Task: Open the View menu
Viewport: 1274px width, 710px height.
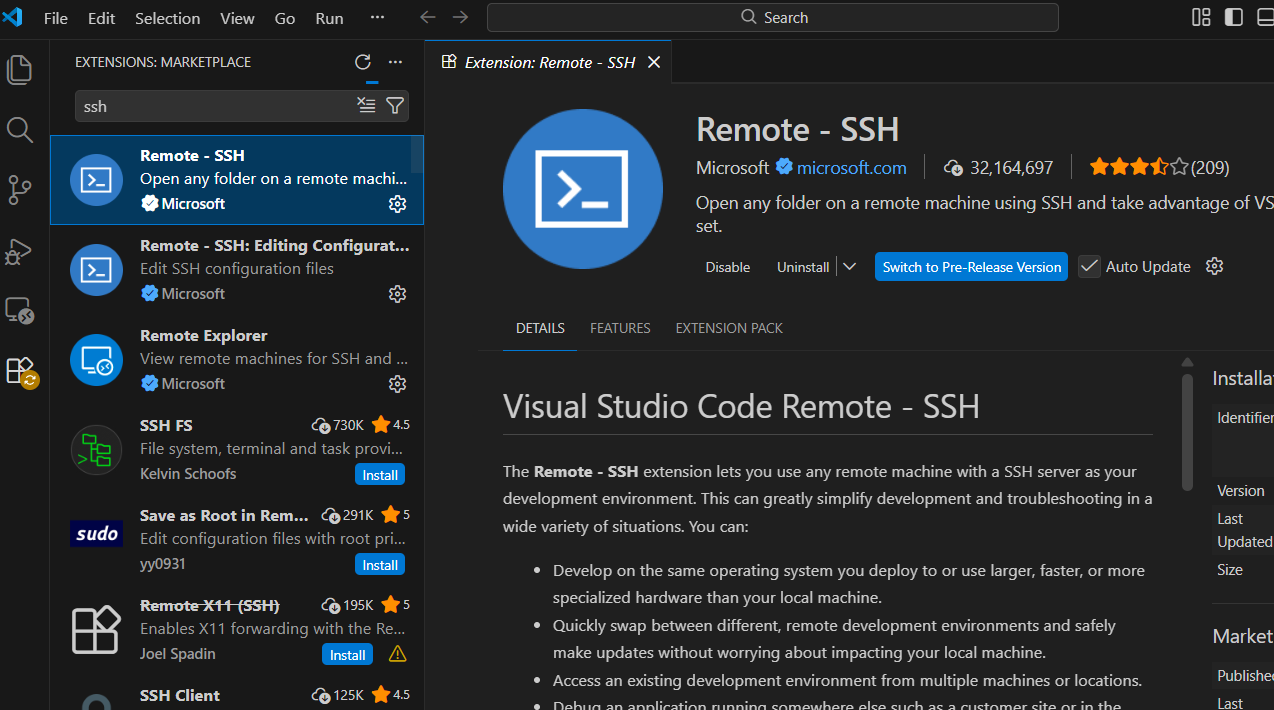Action: (237, 18)
